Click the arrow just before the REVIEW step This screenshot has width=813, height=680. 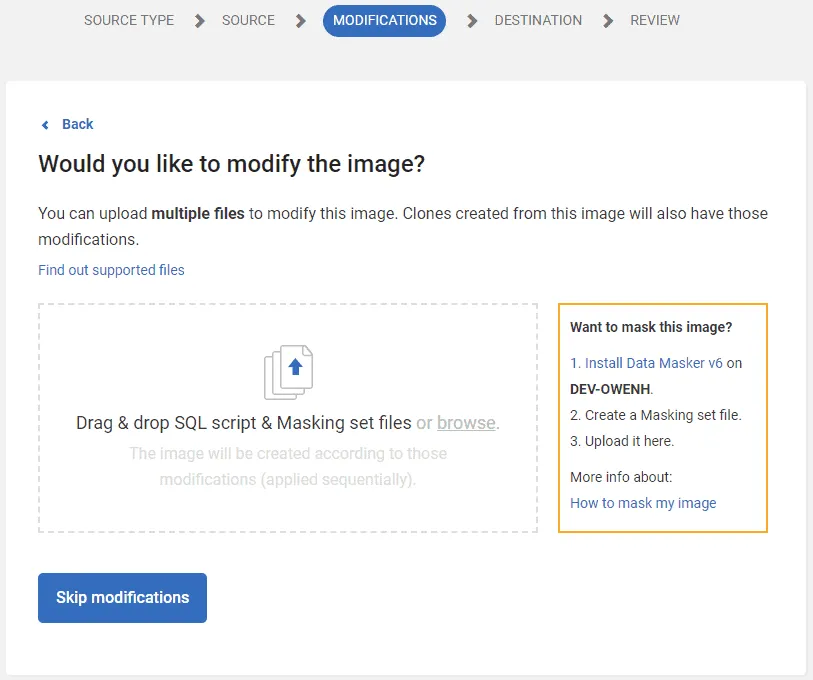608,21
